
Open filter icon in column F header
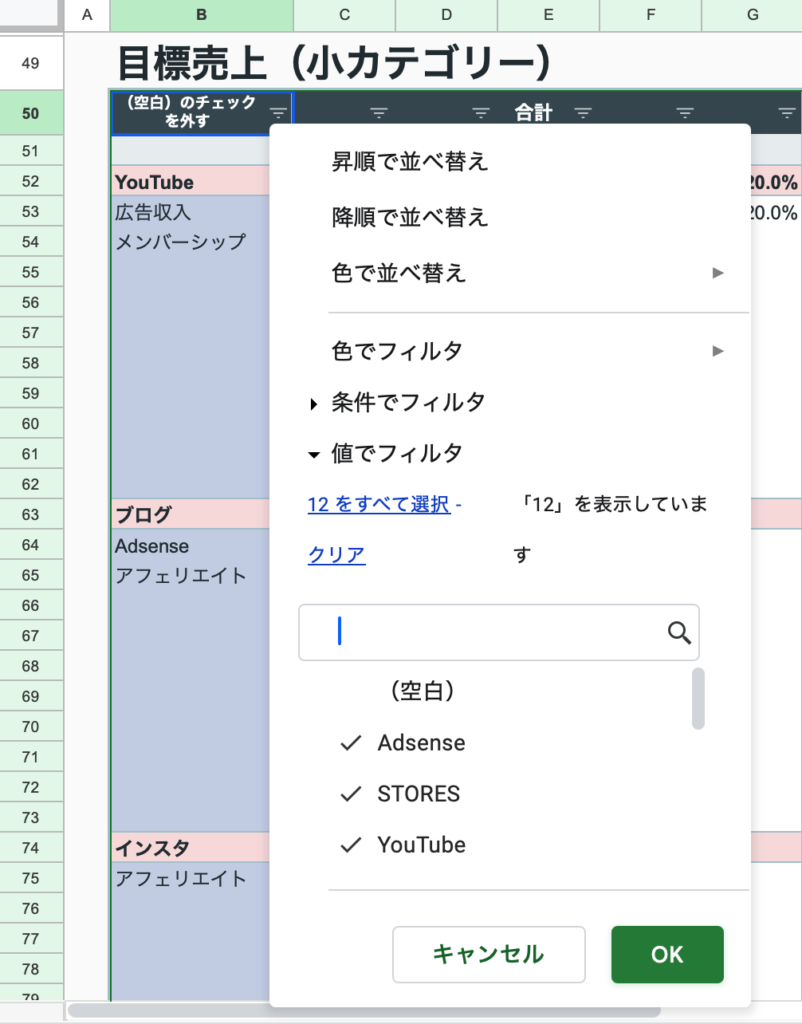tap(684, 113)
